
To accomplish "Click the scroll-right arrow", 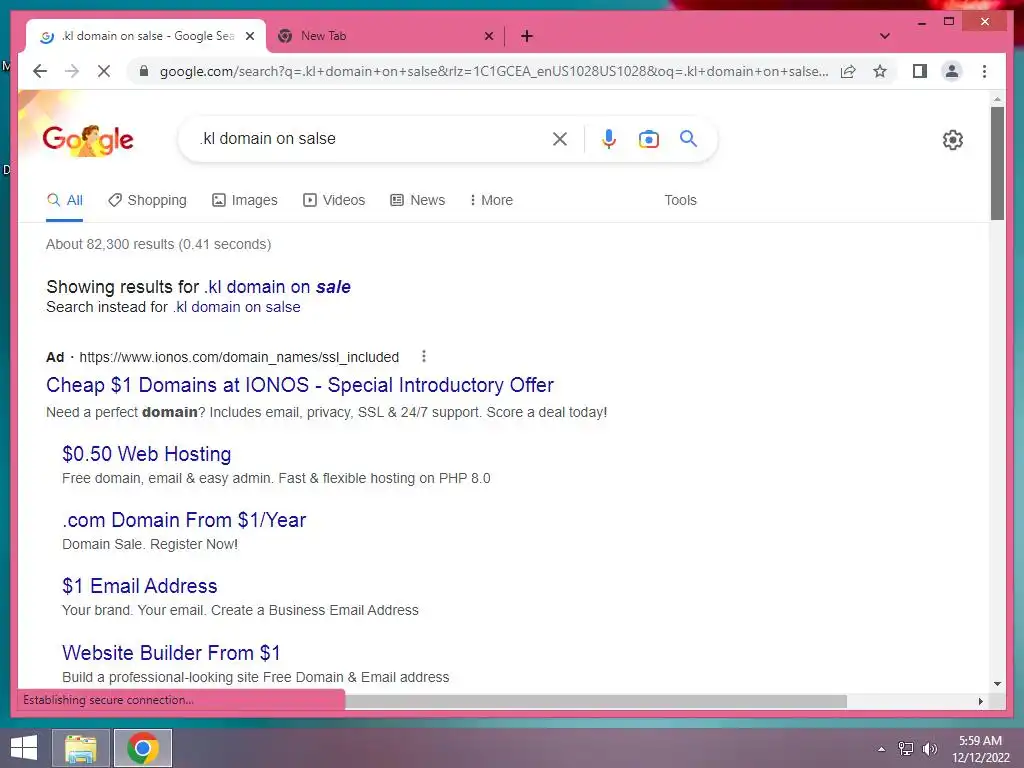I will tap(980, 701).
